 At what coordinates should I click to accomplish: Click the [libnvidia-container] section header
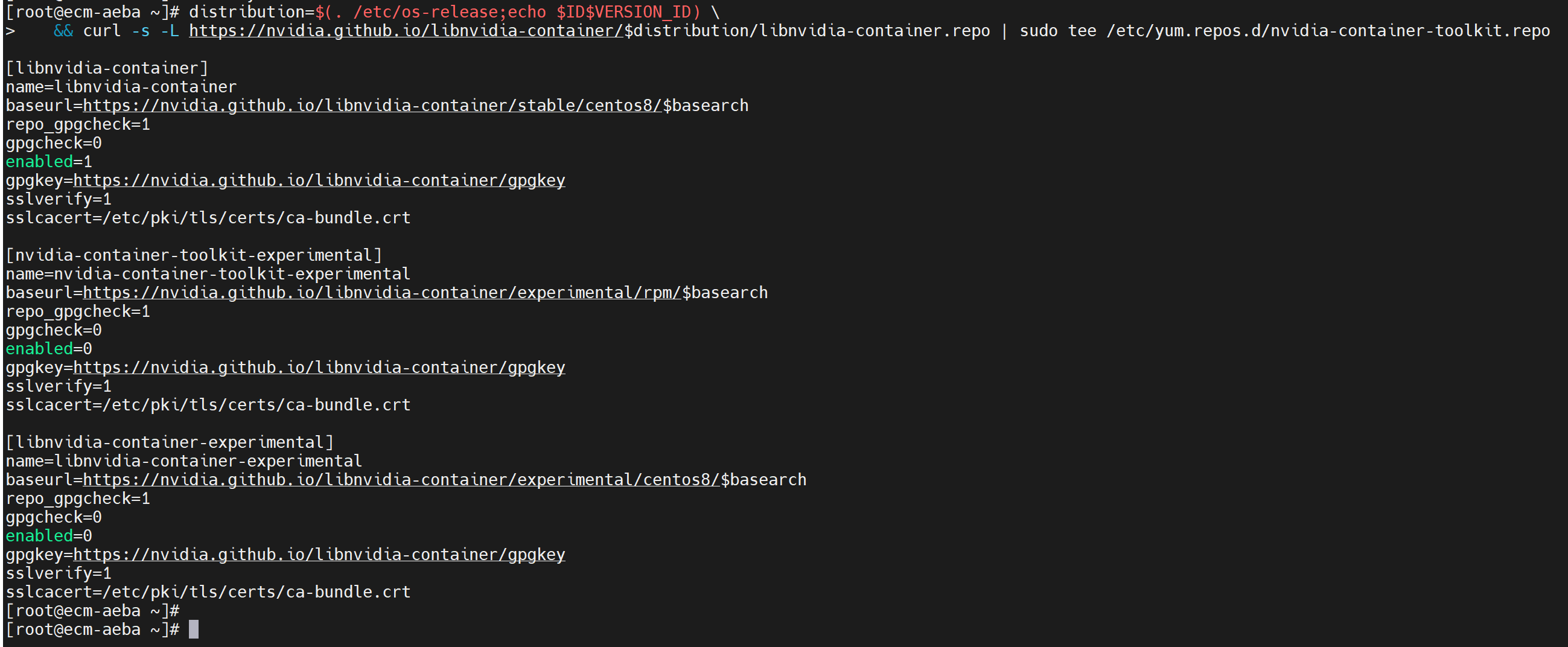107,68
